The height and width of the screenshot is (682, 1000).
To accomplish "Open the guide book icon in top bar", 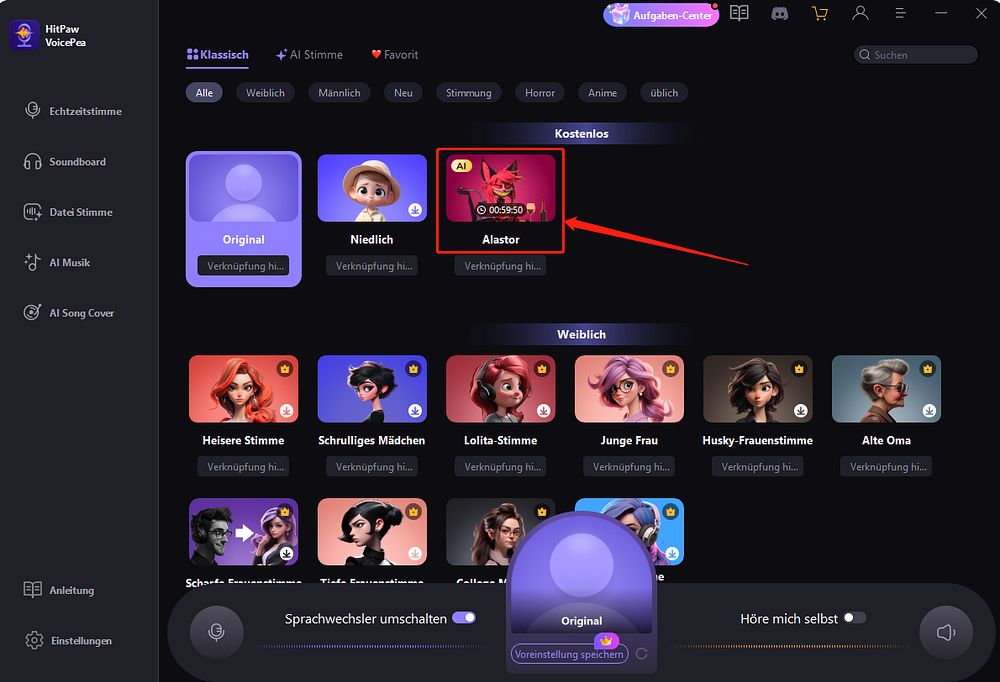I will point(739,13).
